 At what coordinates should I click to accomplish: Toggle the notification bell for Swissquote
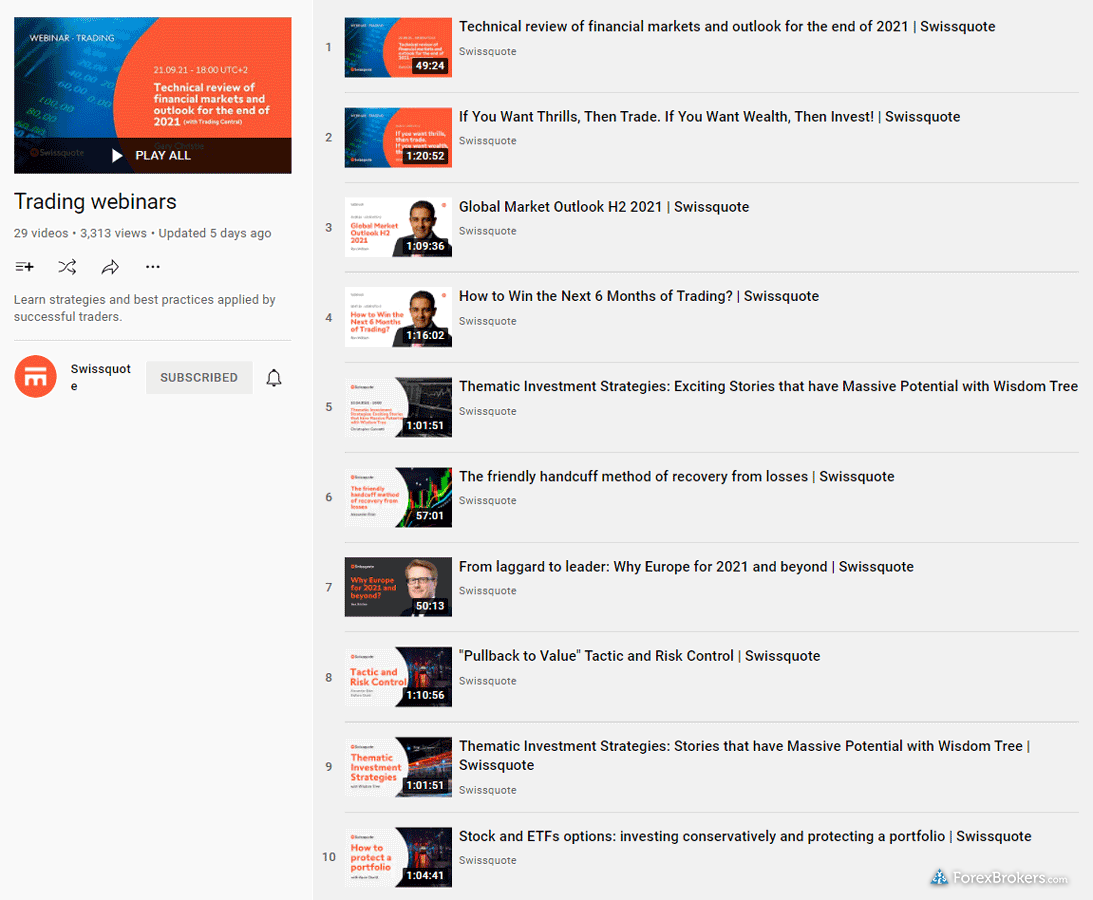tap(274, 378)
